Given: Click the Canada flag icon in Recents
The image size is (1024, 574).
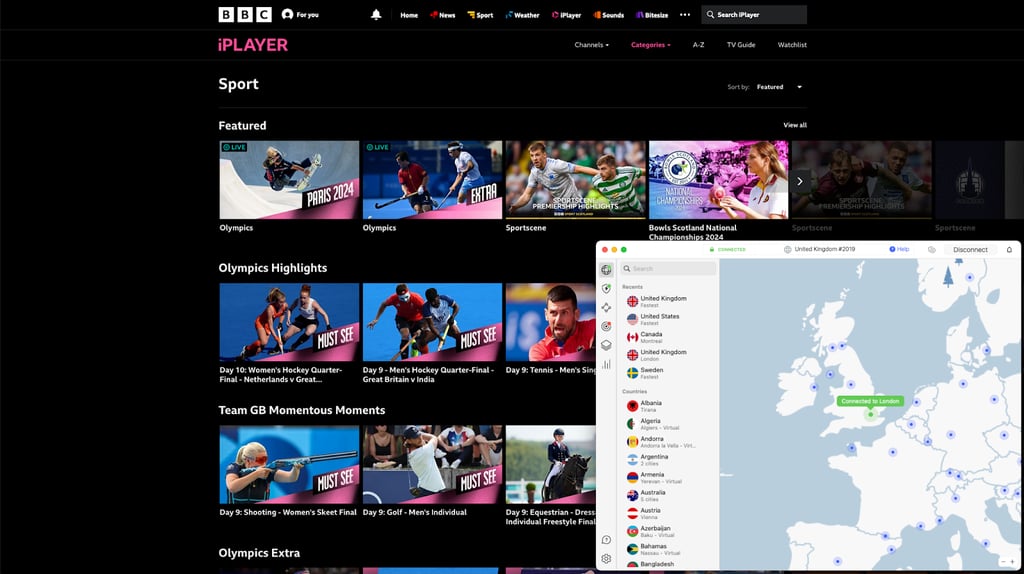Looking at the screenshot, I should click(632, 337).
